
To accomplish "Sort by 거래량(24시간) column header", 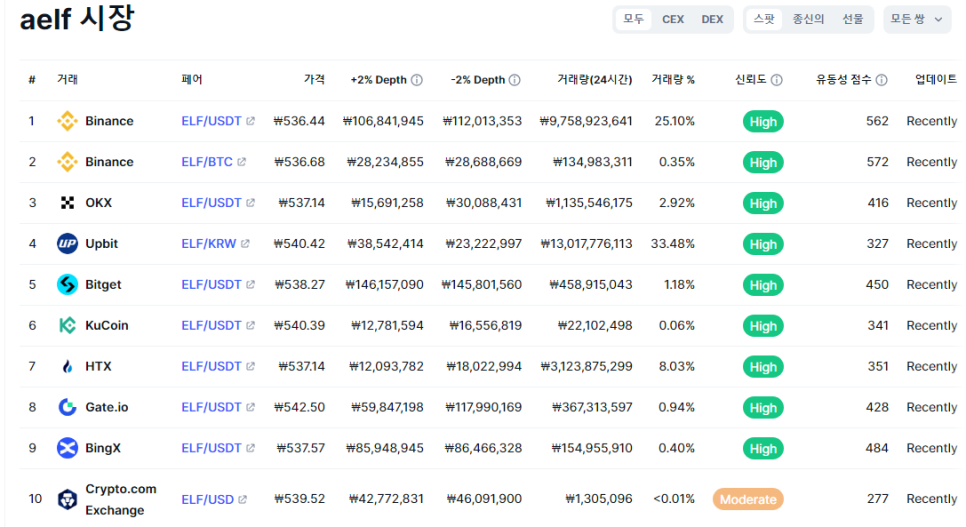I will (x=595, y=80).
